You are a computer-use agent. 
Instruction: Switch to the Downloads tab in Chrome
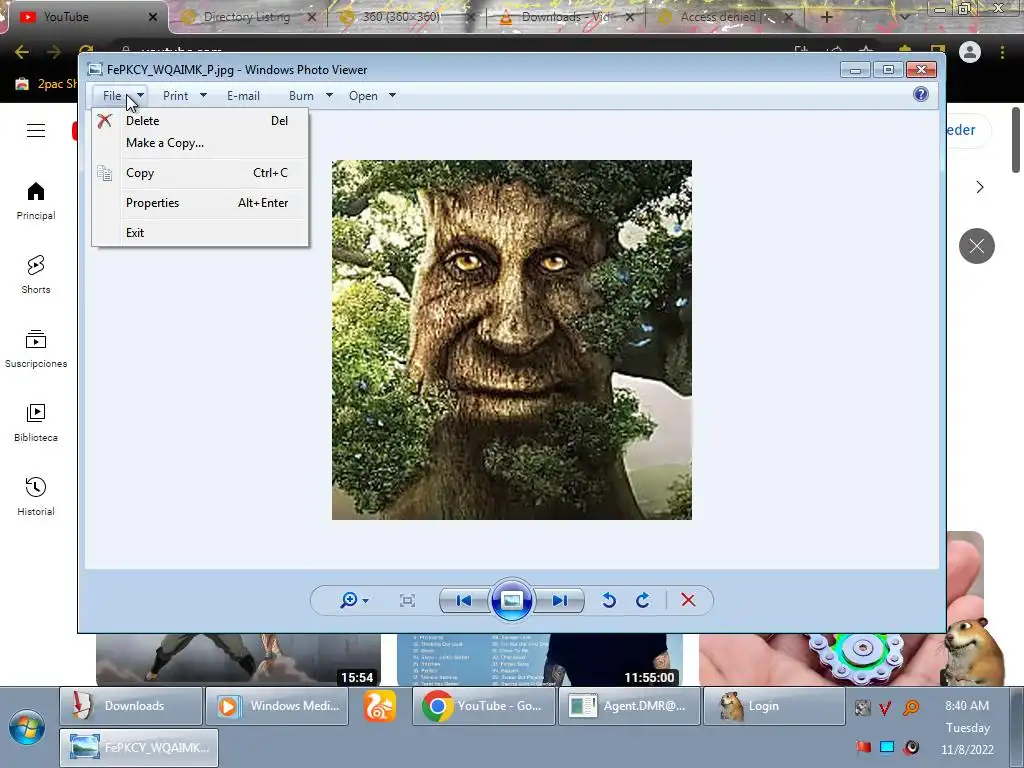tap(565, 17)
